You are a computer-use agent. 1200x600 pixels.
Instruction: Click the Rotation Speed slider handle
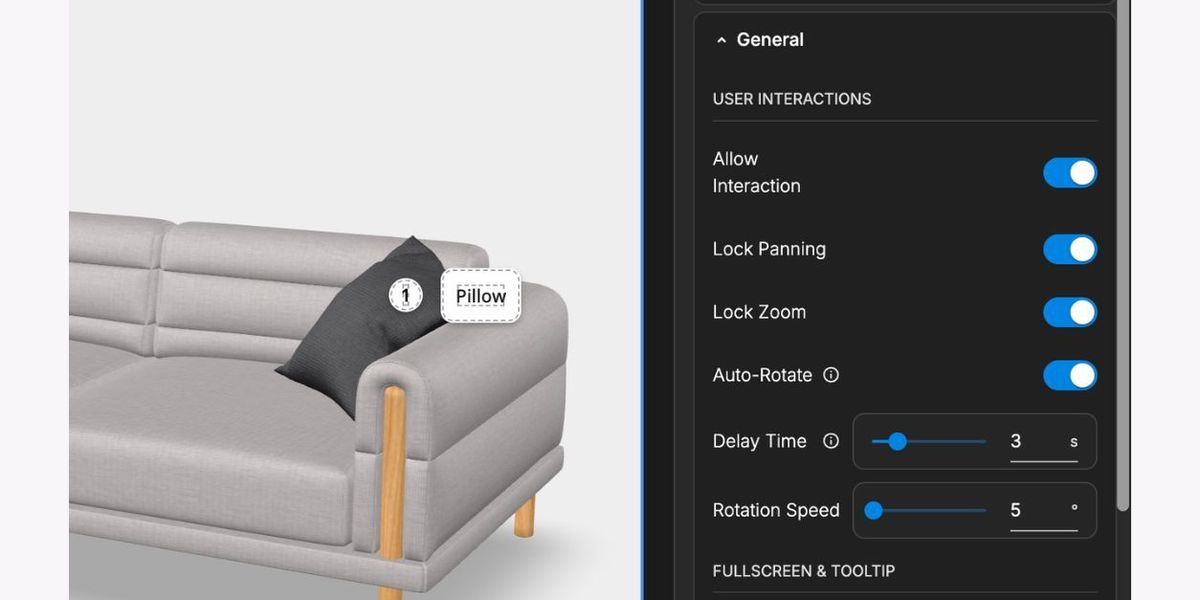click(874, 510)
